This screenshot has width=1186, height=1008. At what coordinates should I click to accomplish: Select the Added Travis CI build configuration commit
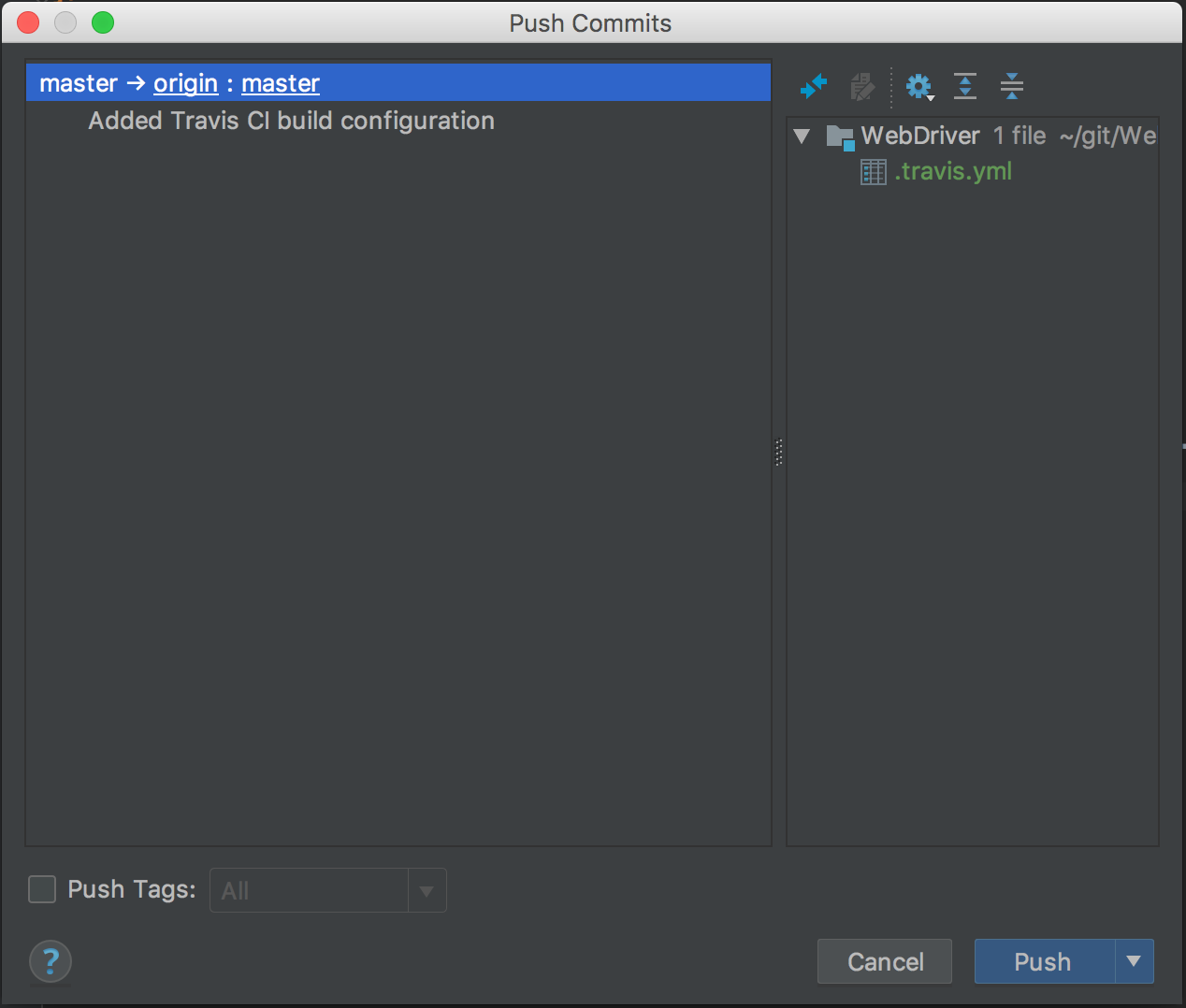[291, 122]
